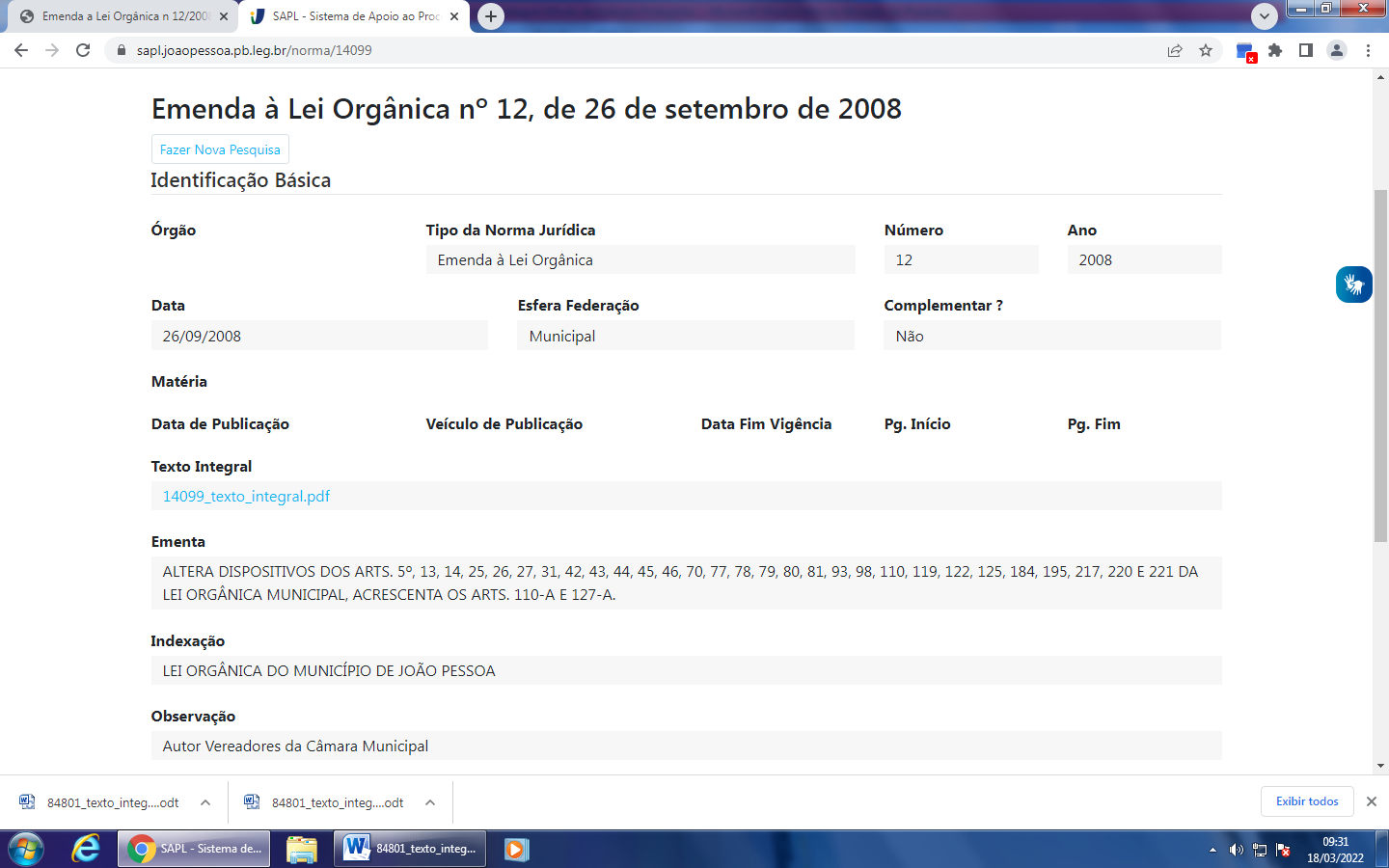Open the 14099_texto_integral.pdf link

point(246,496)
